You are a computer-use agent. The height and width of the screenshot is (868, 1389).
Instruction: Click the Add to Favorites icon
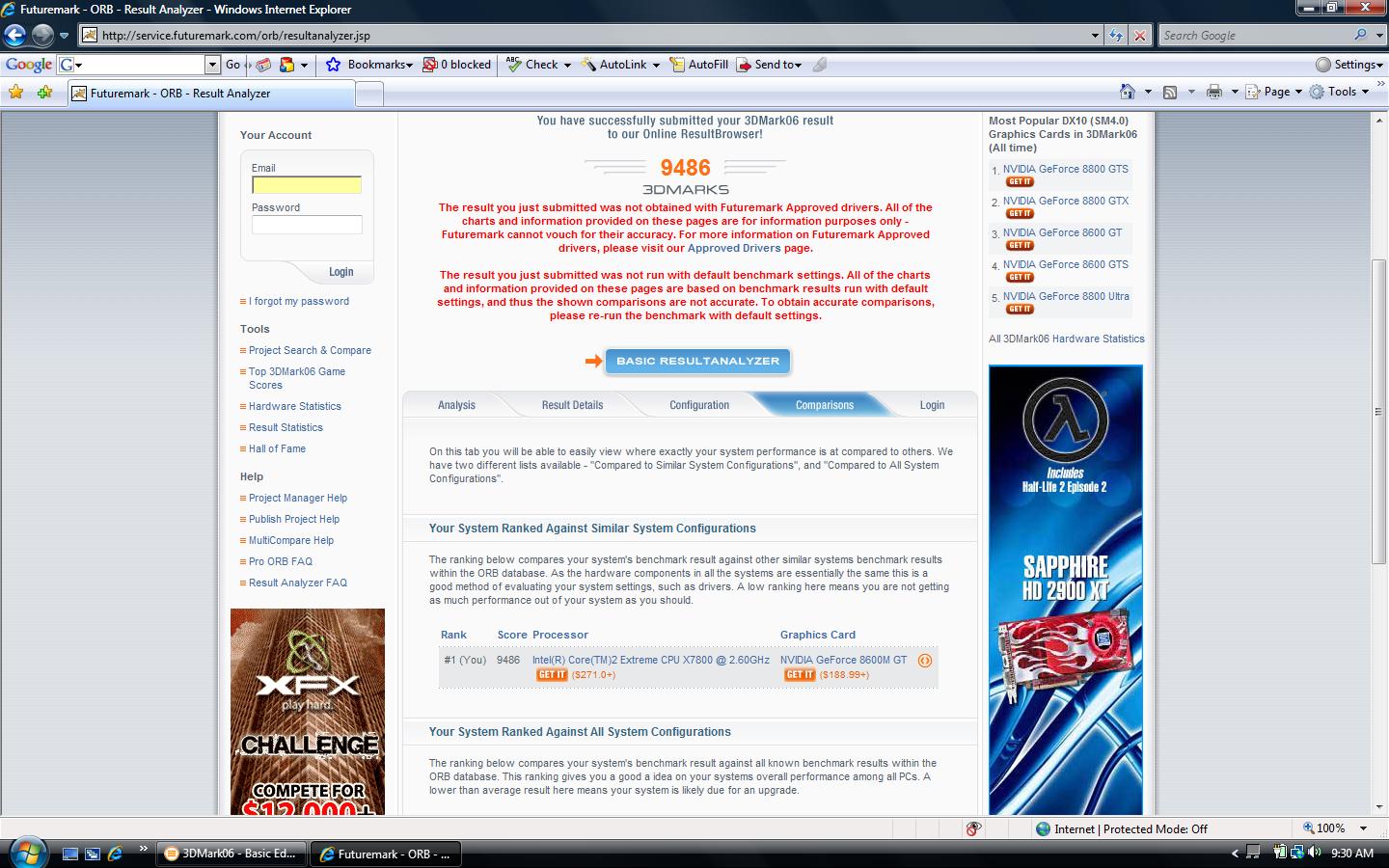pos(44,93)
